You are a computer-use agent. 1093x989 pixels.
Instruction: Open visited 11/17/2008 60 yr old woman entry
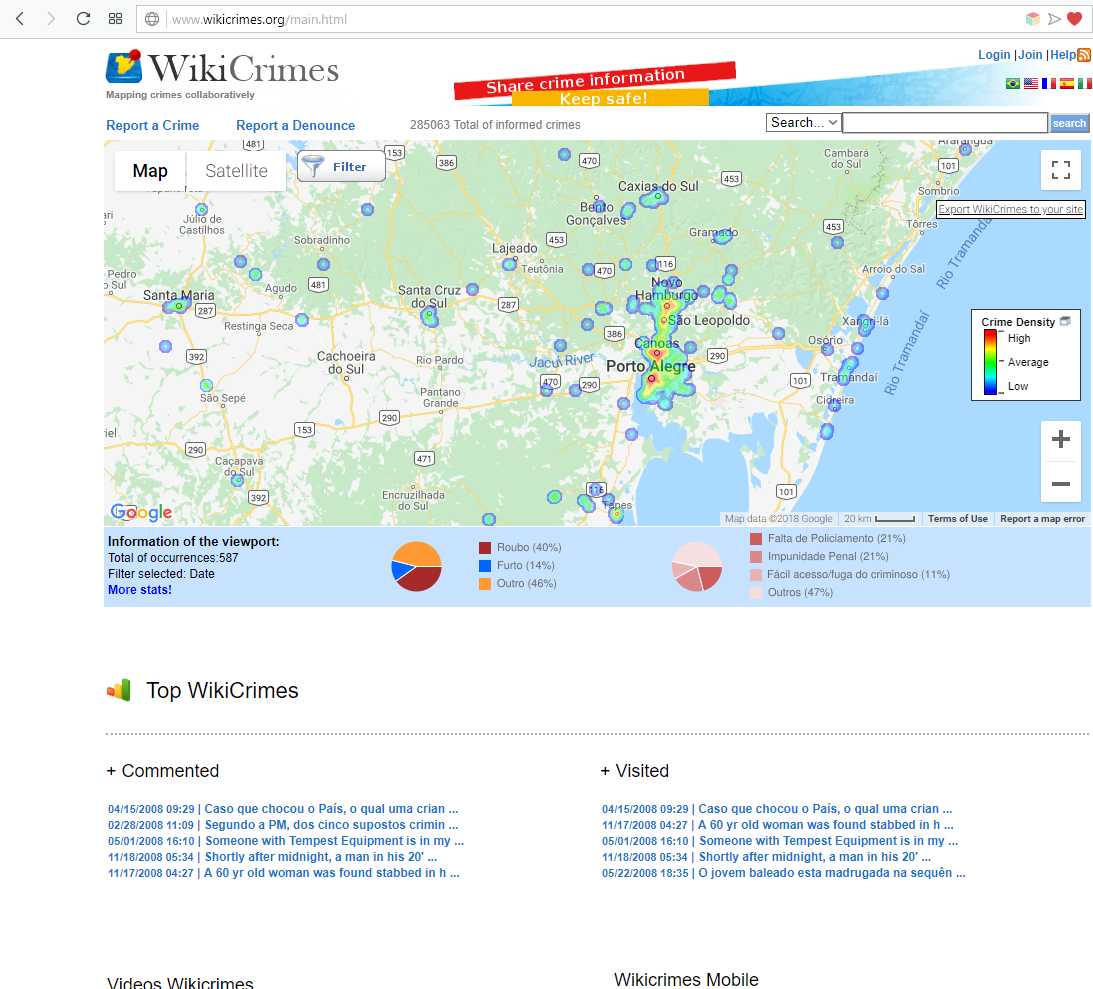tap(778, 825)
